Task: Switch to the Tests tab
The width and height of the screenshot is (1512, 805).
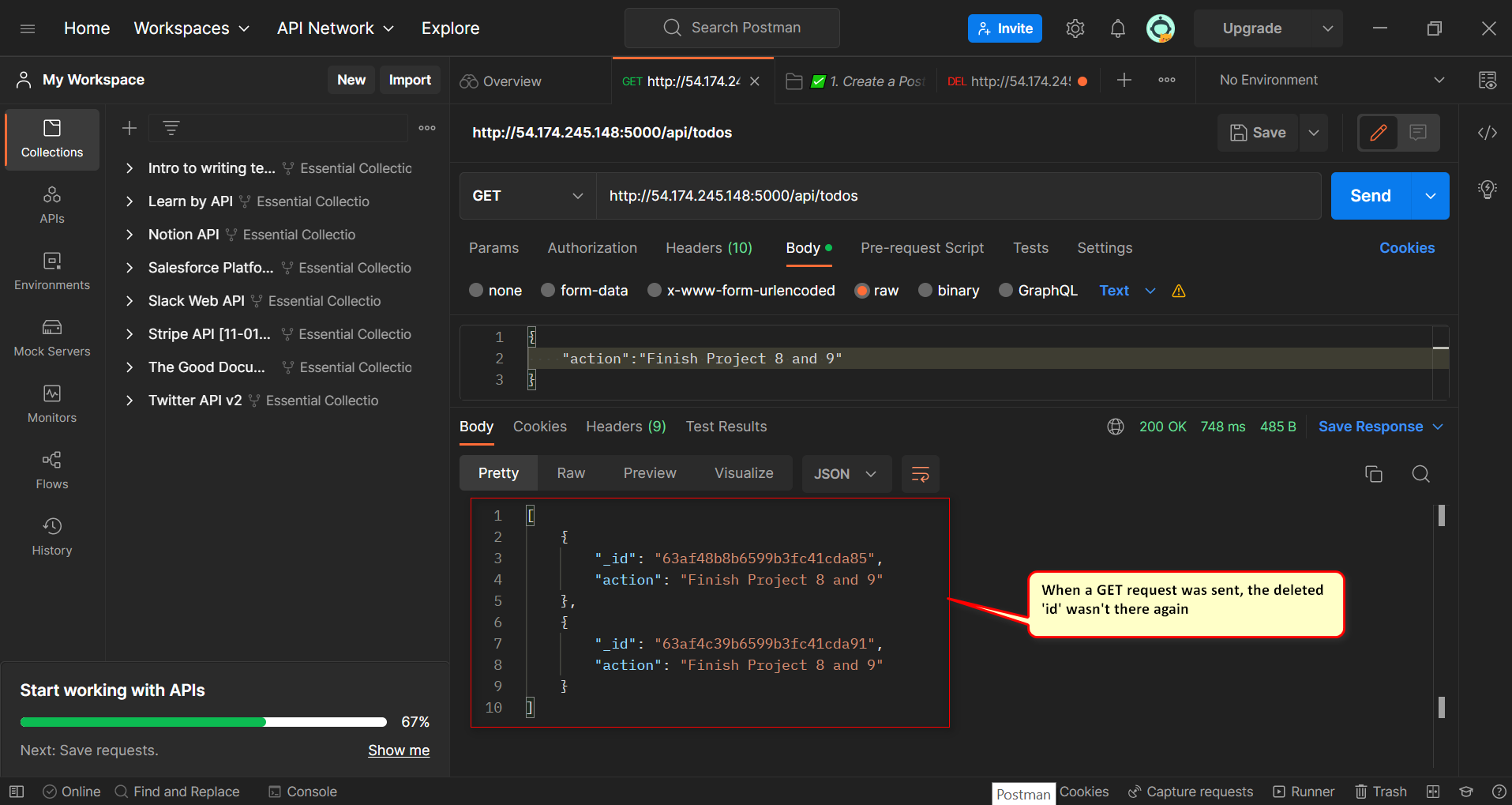Action: 1030,248
